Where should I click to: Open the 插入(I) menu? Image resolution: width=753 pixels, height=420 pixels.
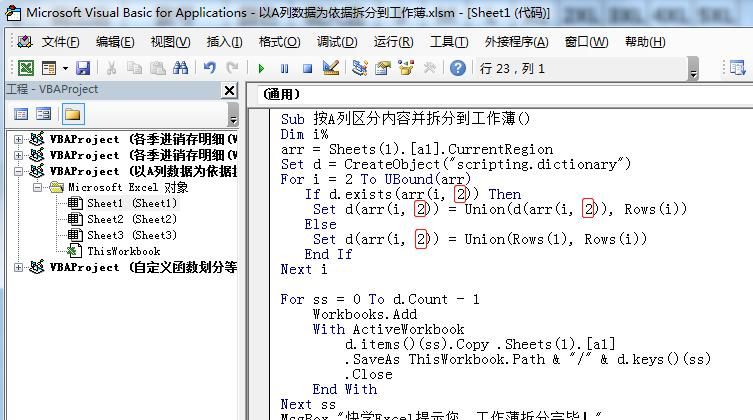[224, 42]
